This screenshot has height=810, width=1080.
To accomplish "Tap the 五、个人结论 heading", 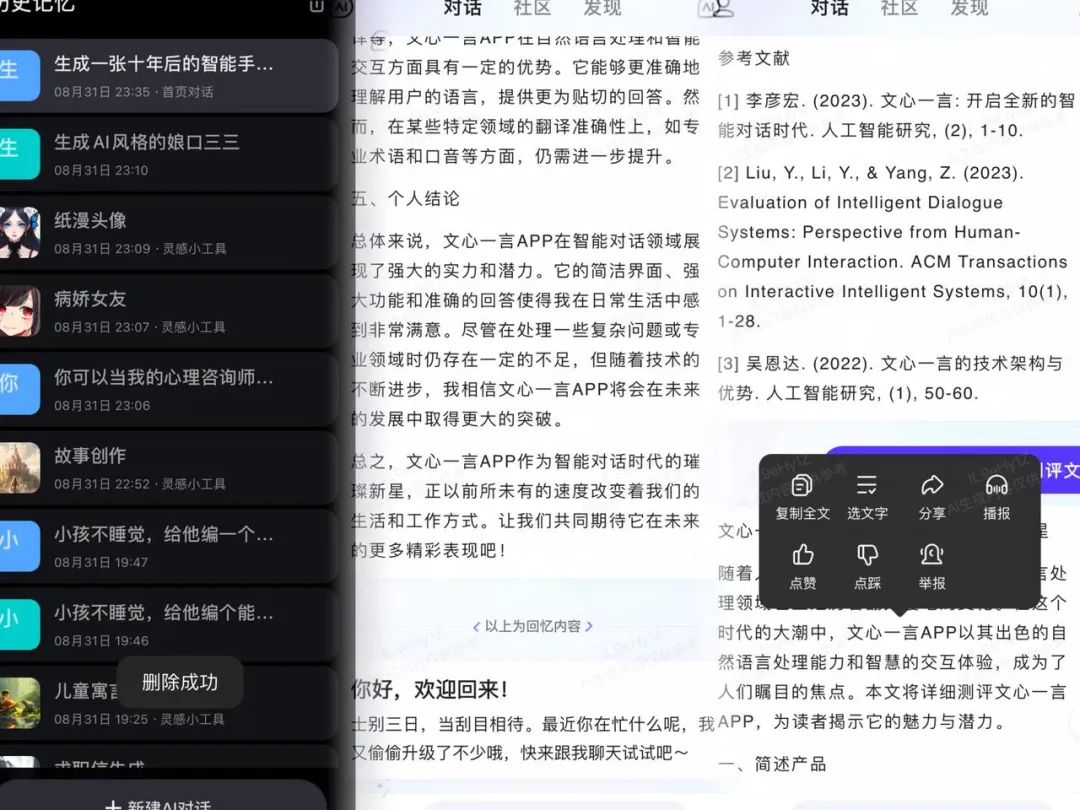I will tap(405, 199).
